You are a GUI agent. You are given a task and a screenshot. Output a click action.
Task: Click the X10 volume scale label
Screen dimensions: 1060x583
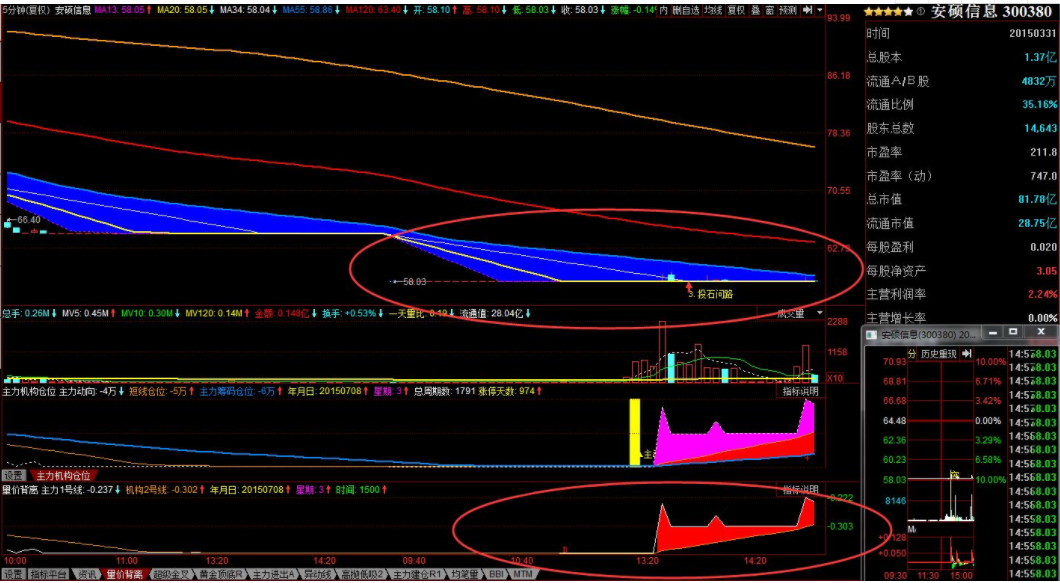(835, 378)
